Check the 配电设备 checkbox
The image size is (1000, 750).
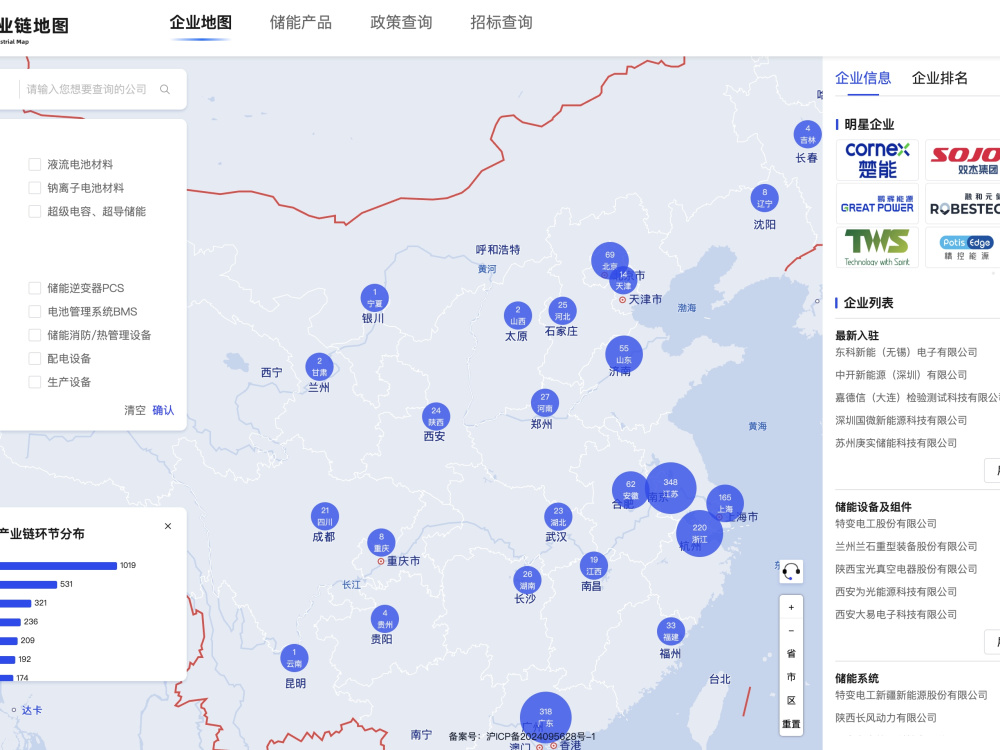click(x=35, y=358)
